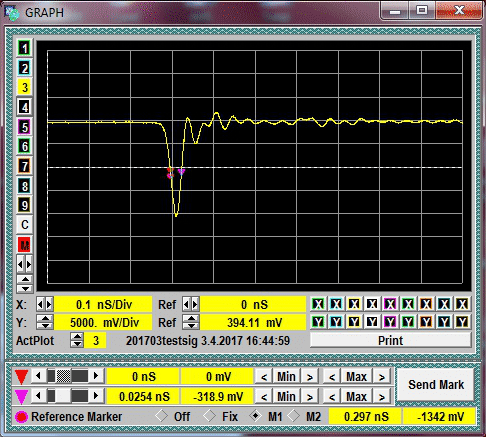This screenshot has width=486, height=437.
Task: Click the Send Mark button
Action: [x=436, y=385]
